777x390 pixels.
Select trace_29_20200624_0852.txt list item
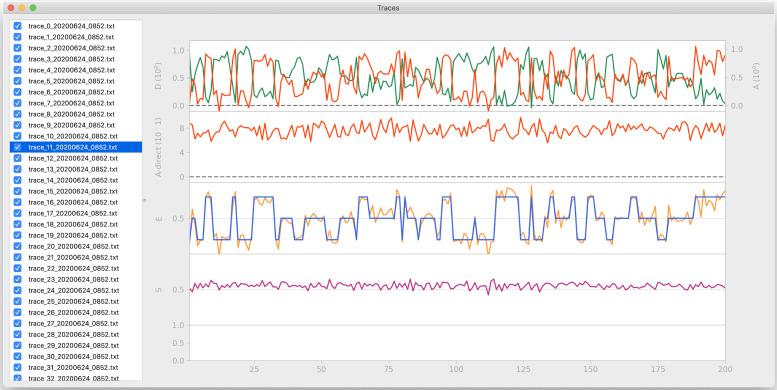tap(73, 345)
